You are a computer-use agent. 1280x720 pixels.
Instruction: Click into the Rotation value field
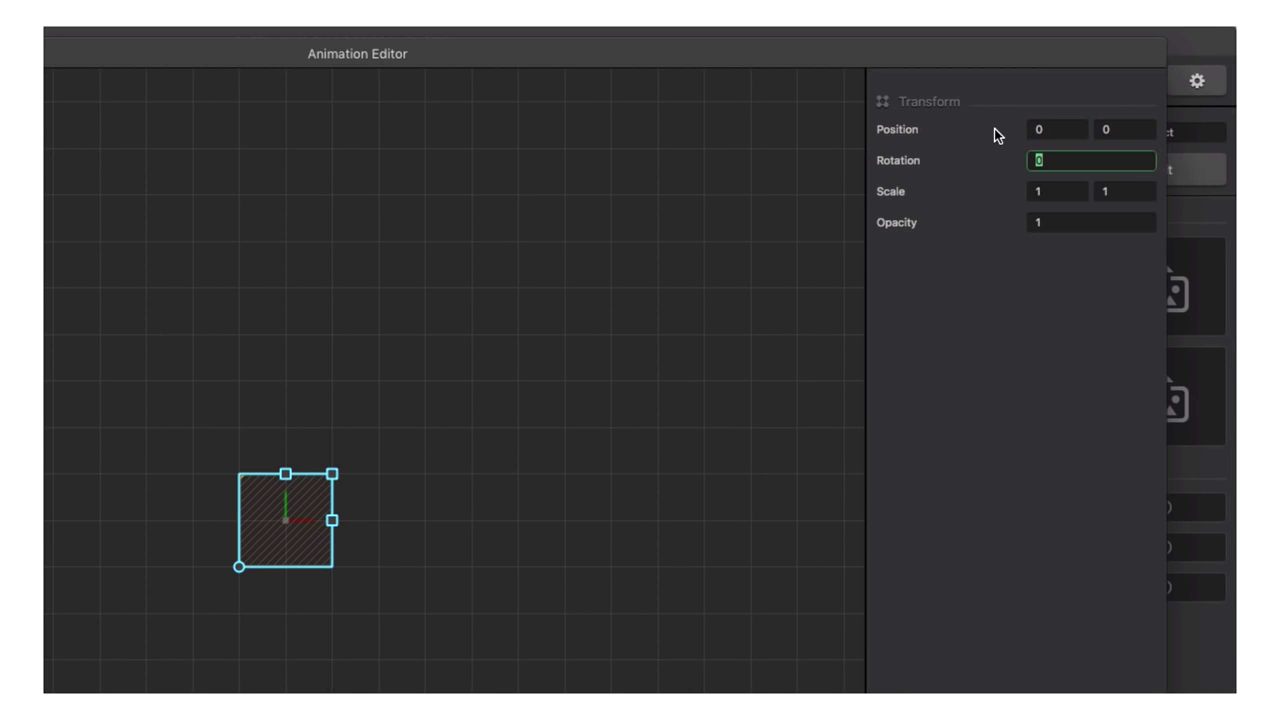click(x=1091, y=161)
